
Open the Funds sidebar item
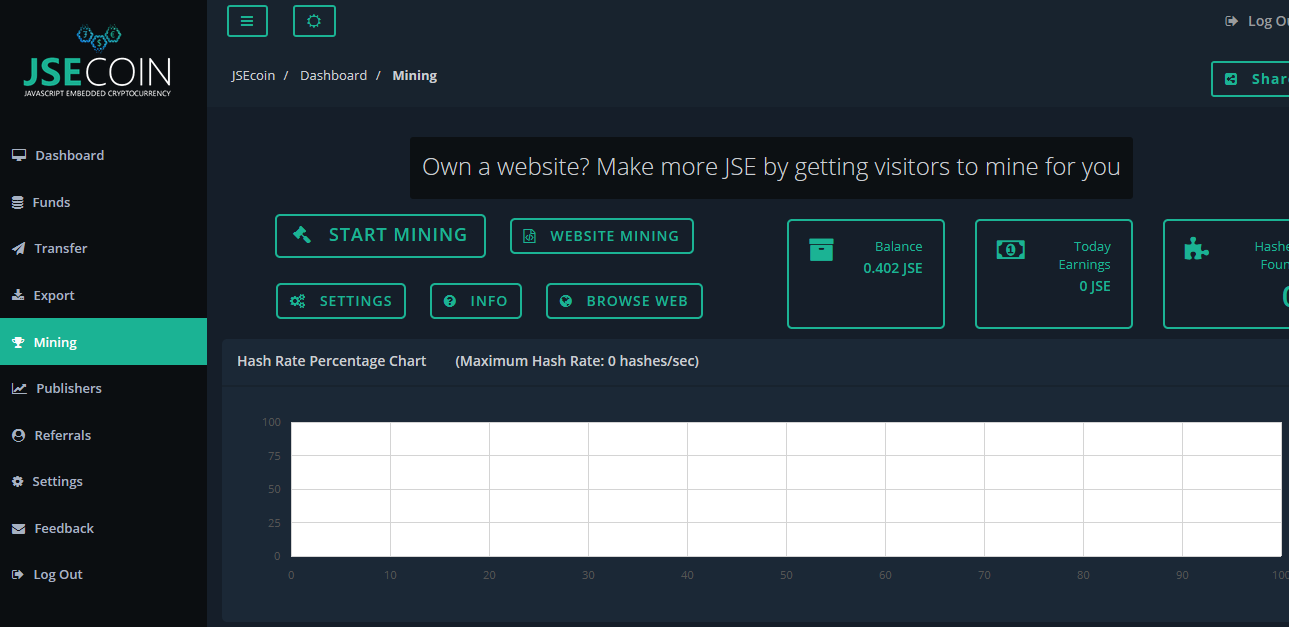103,202
